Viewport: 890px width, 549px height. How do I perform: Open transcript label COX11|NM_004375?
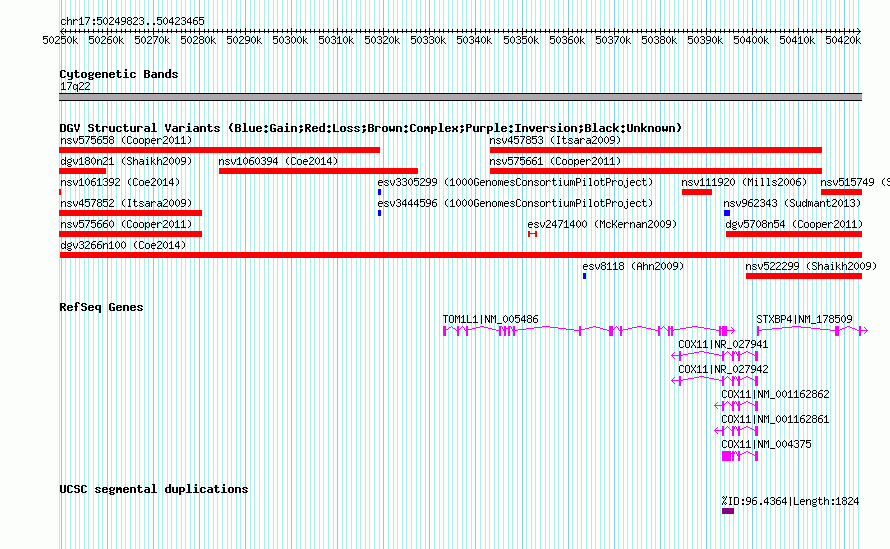point(766,444)
